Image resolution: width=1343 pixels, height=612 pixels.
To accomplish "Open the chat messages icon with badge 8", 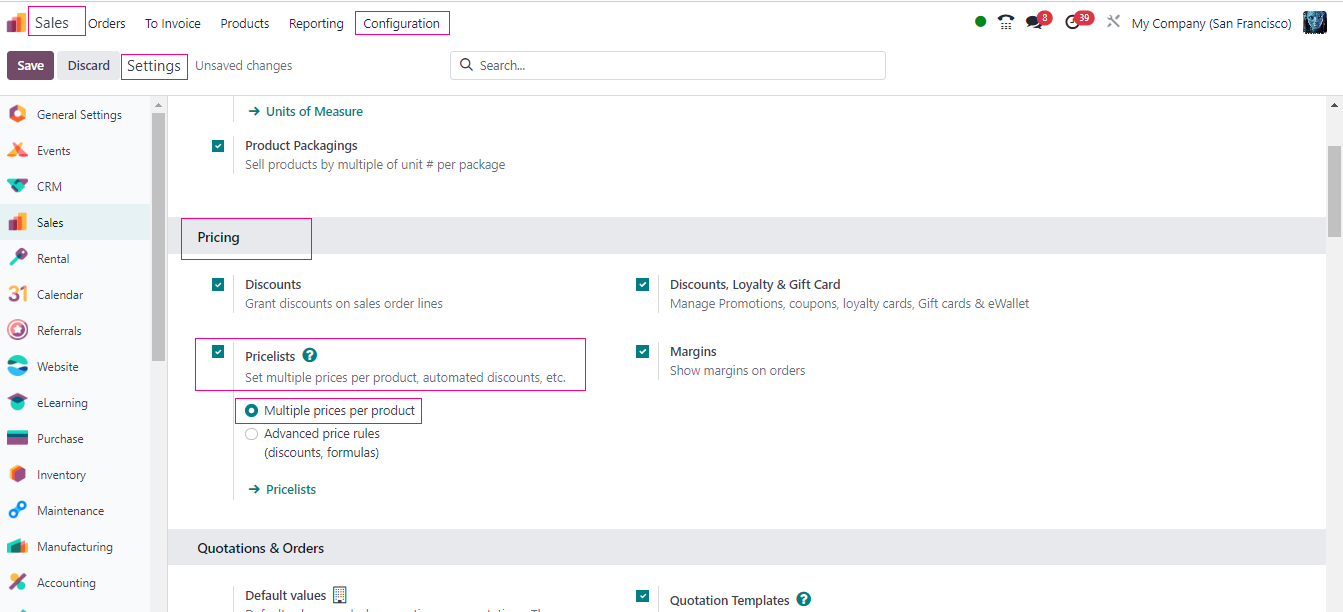I will [1034, 22].
